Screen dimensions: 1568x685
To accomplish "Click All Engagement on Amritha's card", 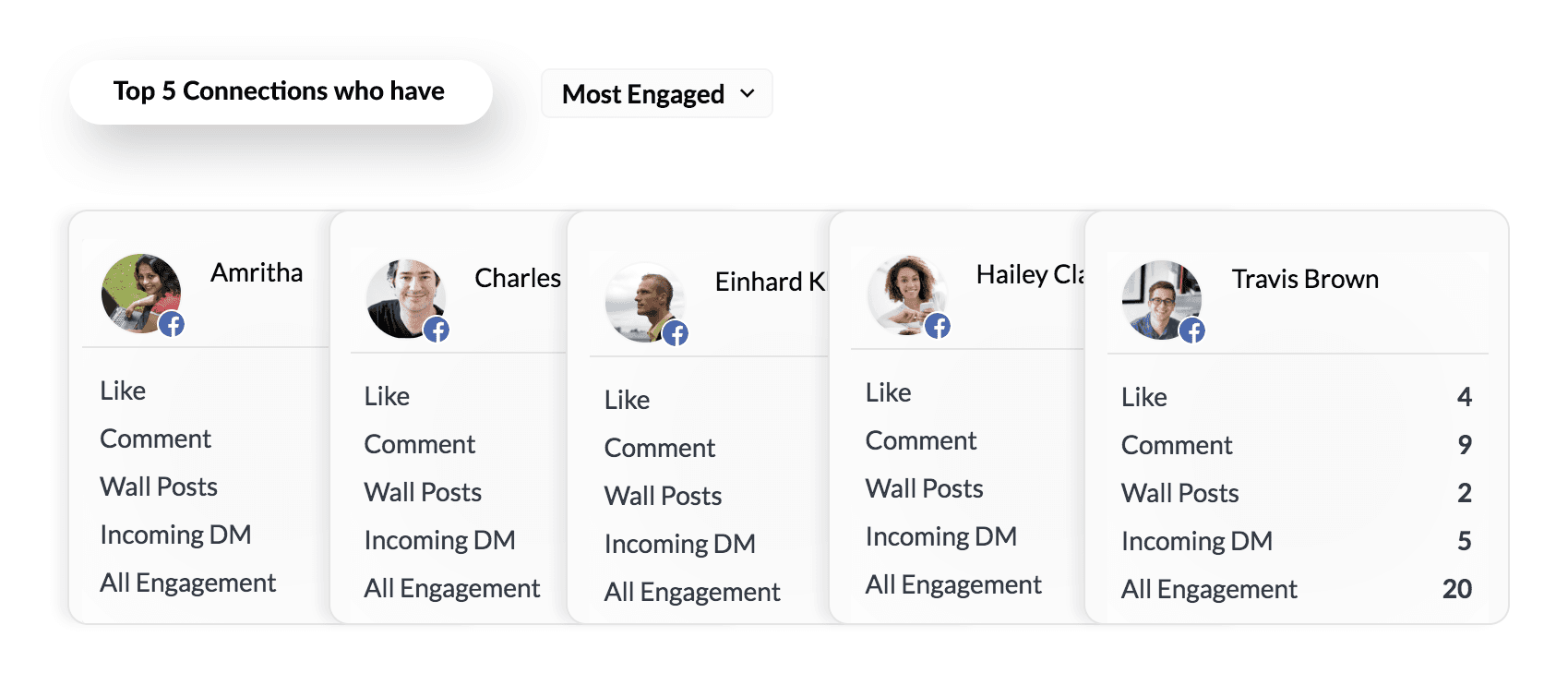I will pyautogui.click(x=187, y=582).
